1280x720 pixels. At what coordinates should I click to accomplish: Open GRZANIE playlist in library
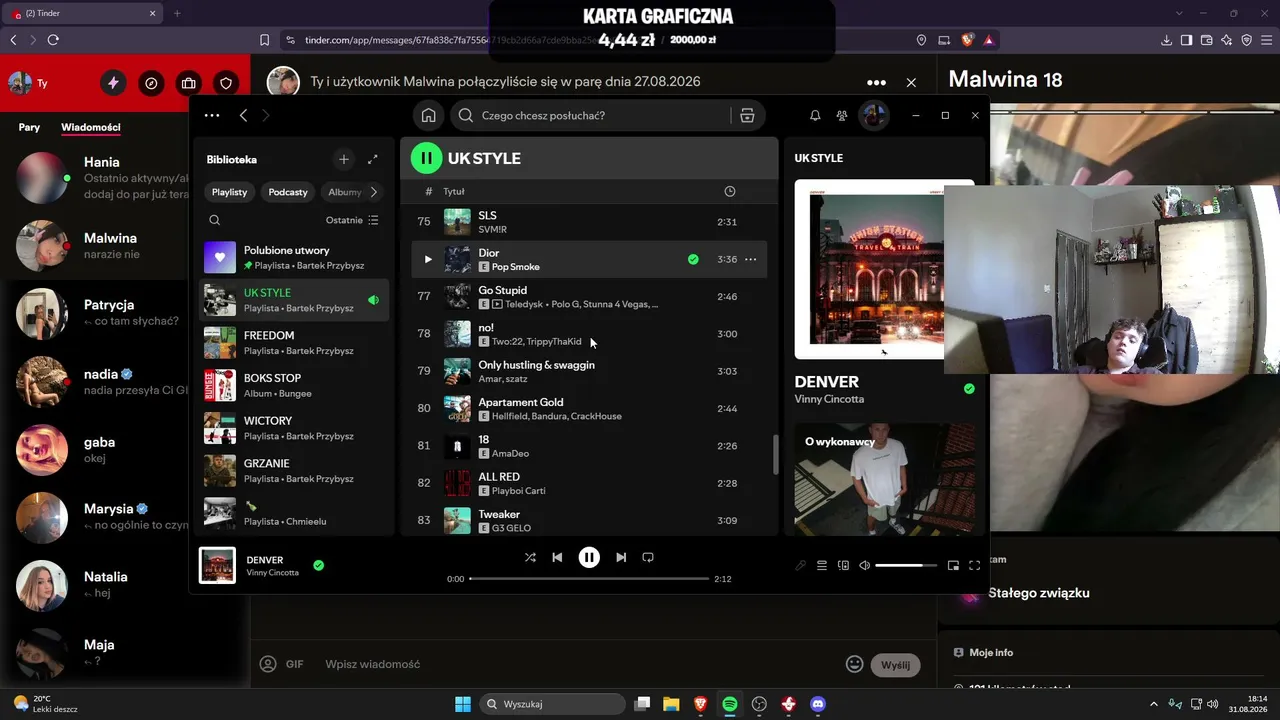point(292,471)
